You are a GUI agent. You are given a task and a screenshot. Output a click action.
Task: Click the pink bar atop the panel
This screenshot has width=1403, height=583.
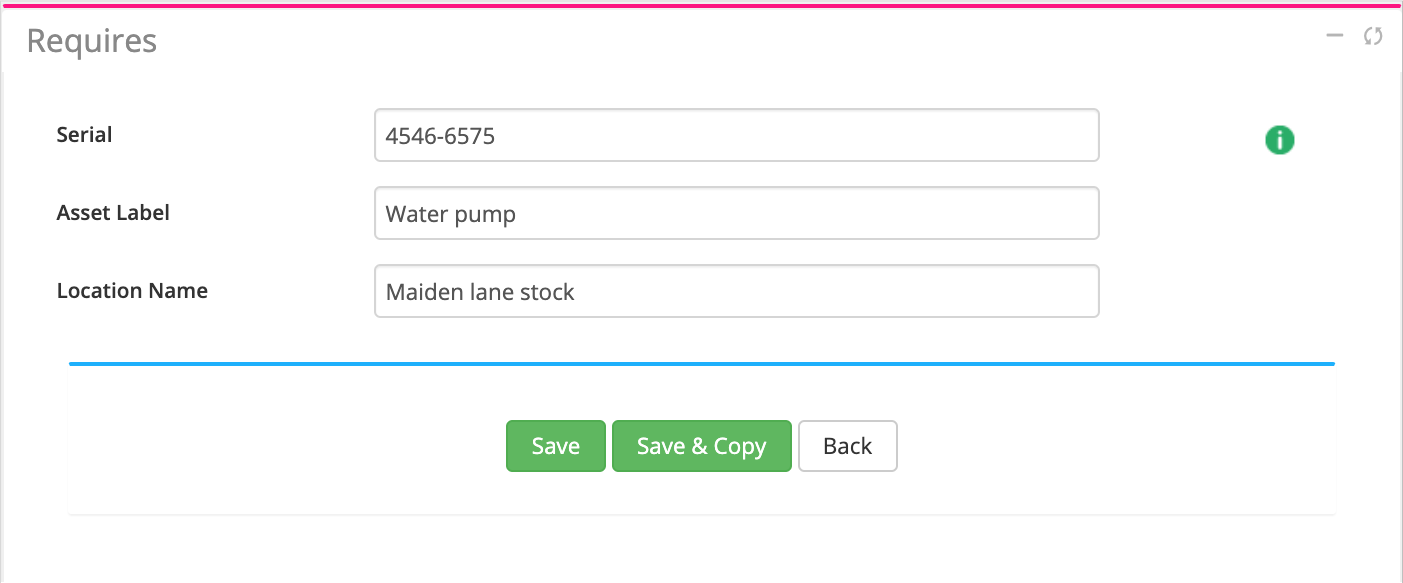[x=700, y=5]
